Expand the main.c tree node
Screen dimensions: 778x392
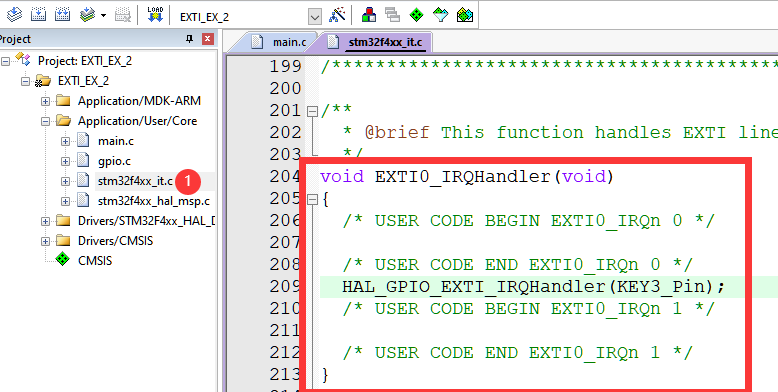tap(65, 141)
